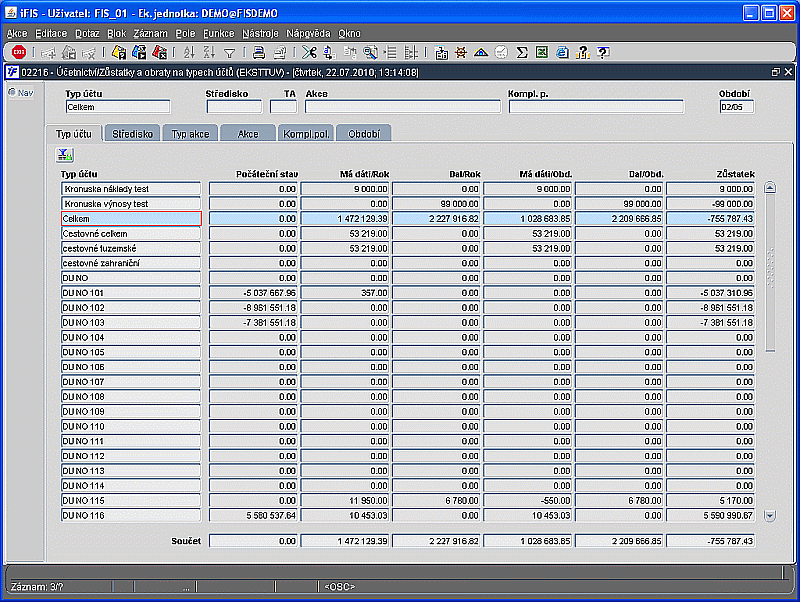Viewport: 800px width, 602px height.
Task: Click the red Exit stop-sign icon
Action: tap(19, 52)
